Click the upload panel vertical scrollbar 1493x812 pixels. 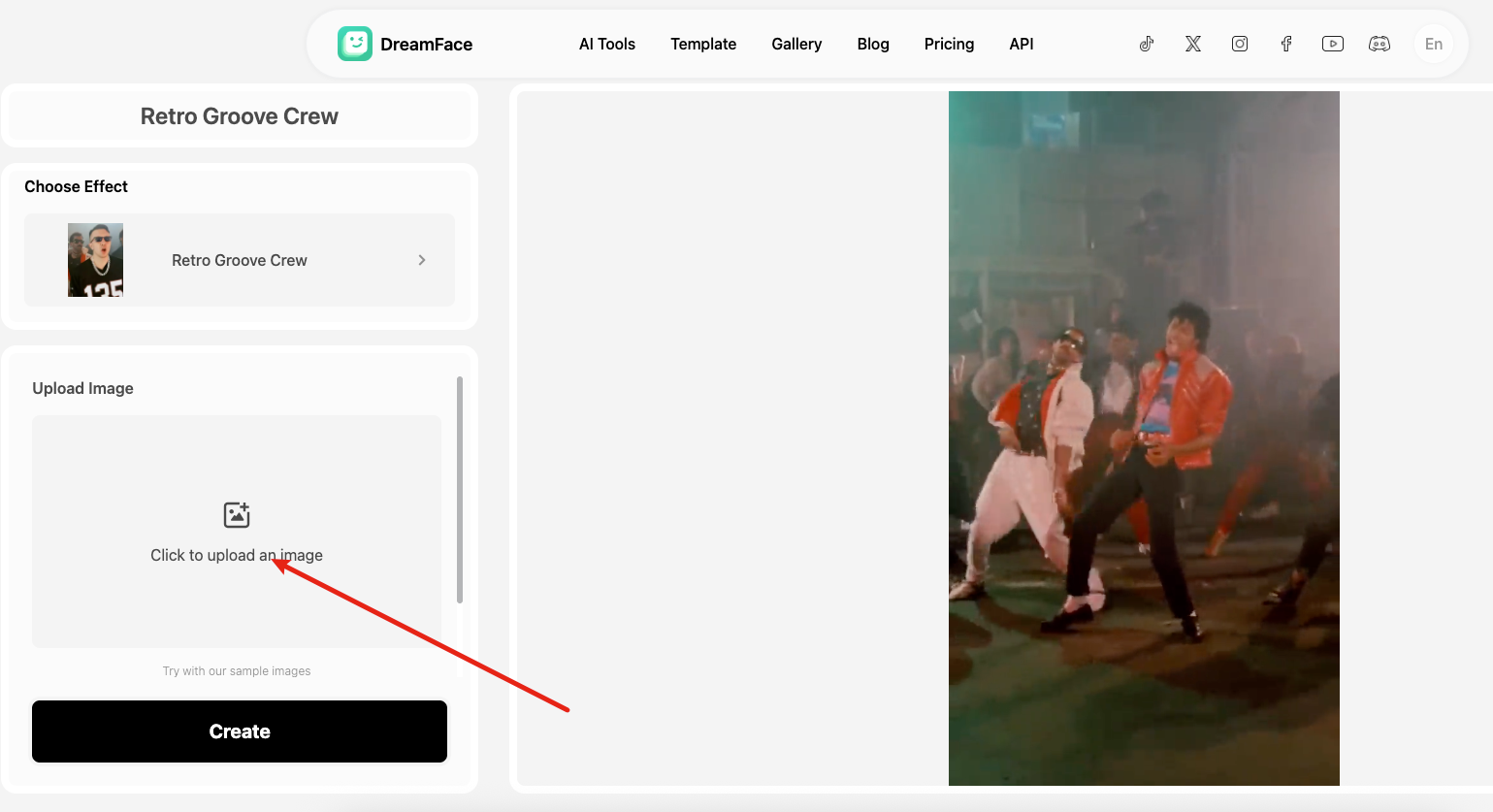(x=460, y=490)
